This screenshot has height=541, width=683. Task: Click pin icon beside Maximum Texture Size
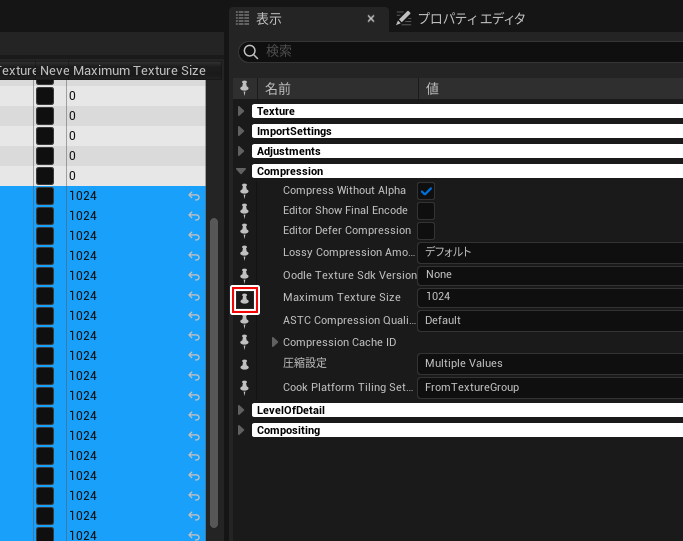(x=245, y=299)
